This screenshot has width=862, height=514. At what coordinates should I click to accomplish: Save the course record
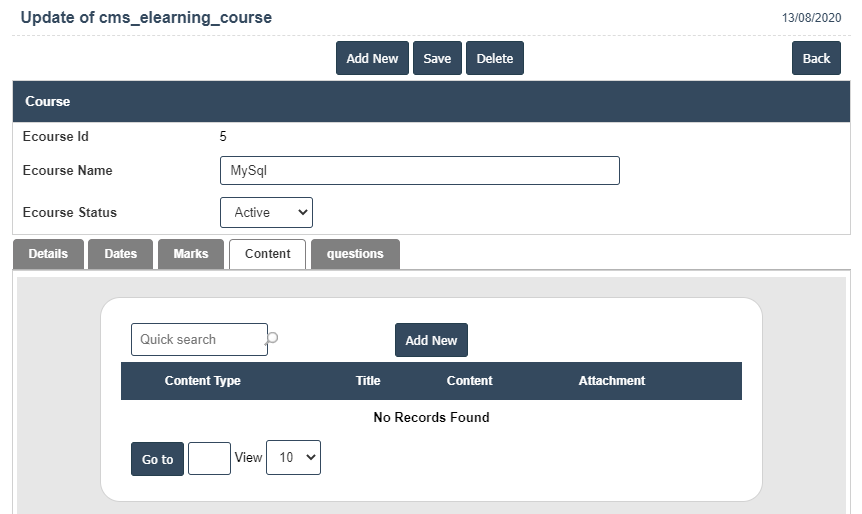tap(437, 58)
